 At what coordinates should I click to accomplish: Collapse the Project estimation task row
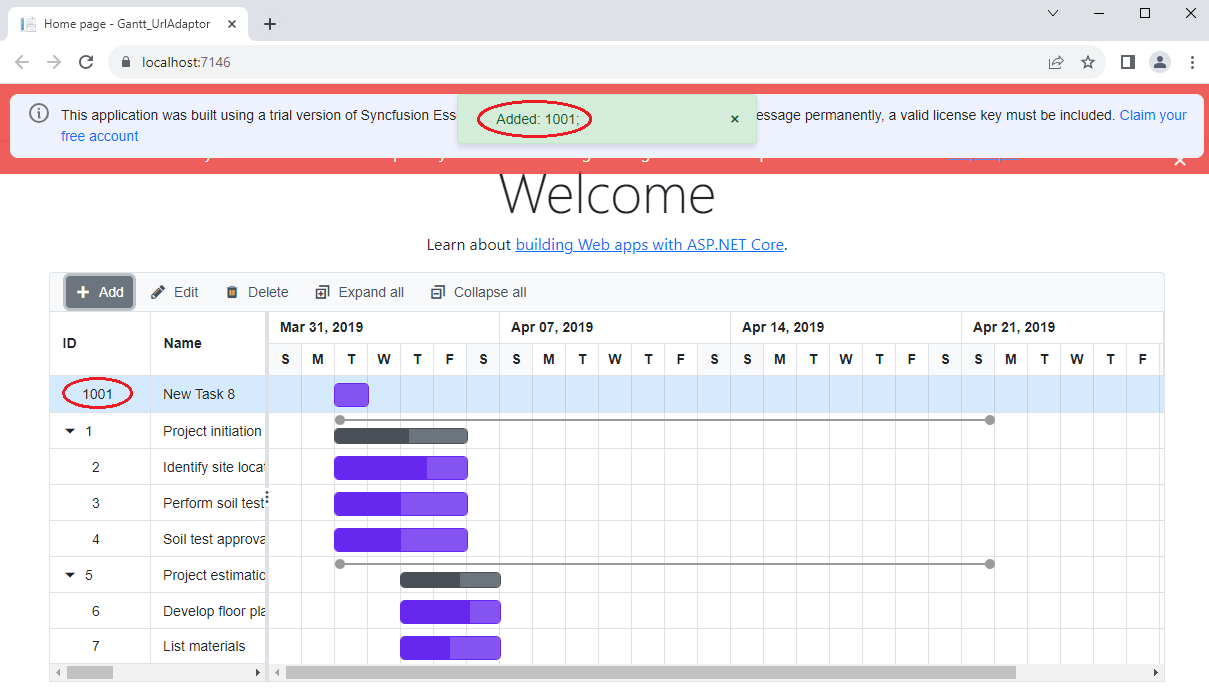[x=69, y=574]
